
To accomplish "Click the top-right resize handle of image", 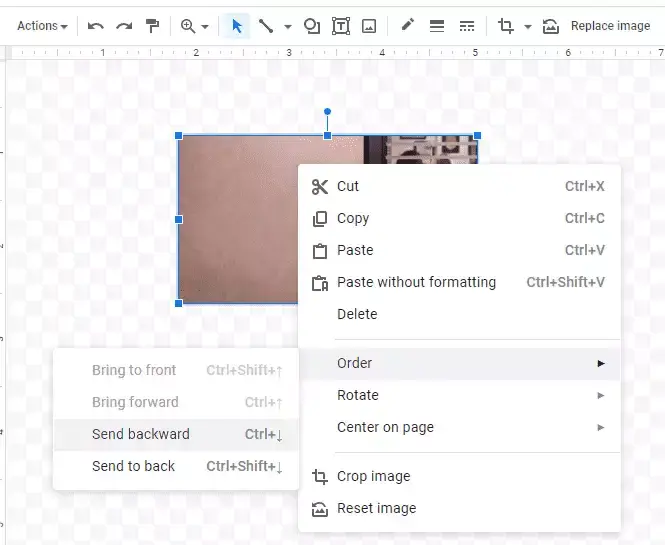I will pyautogui.click(x=477, y=136).
